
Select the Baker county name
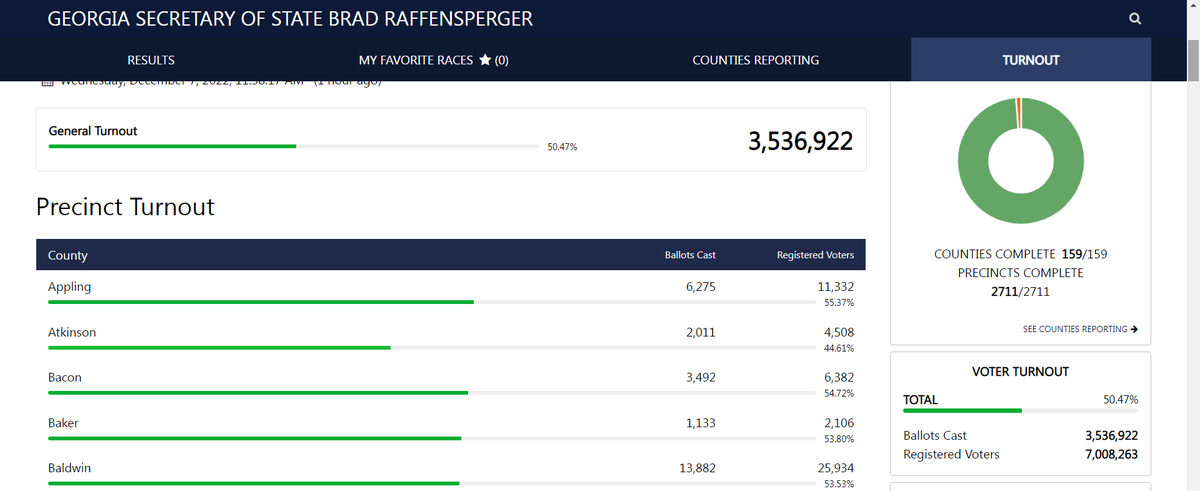(63, 423)
